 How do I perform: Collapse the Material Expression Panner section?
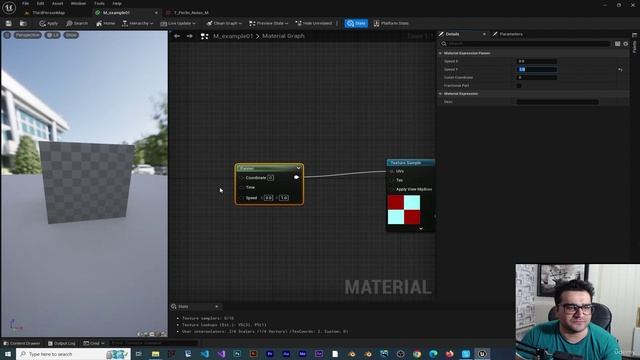(440, 53)
